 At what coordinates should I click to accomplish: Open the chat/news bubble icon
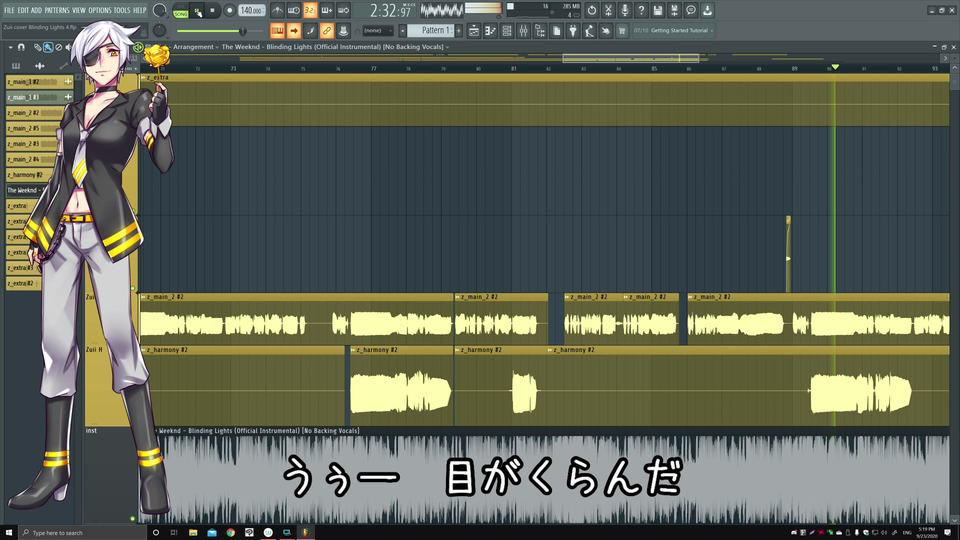click(x=691, y=10)
